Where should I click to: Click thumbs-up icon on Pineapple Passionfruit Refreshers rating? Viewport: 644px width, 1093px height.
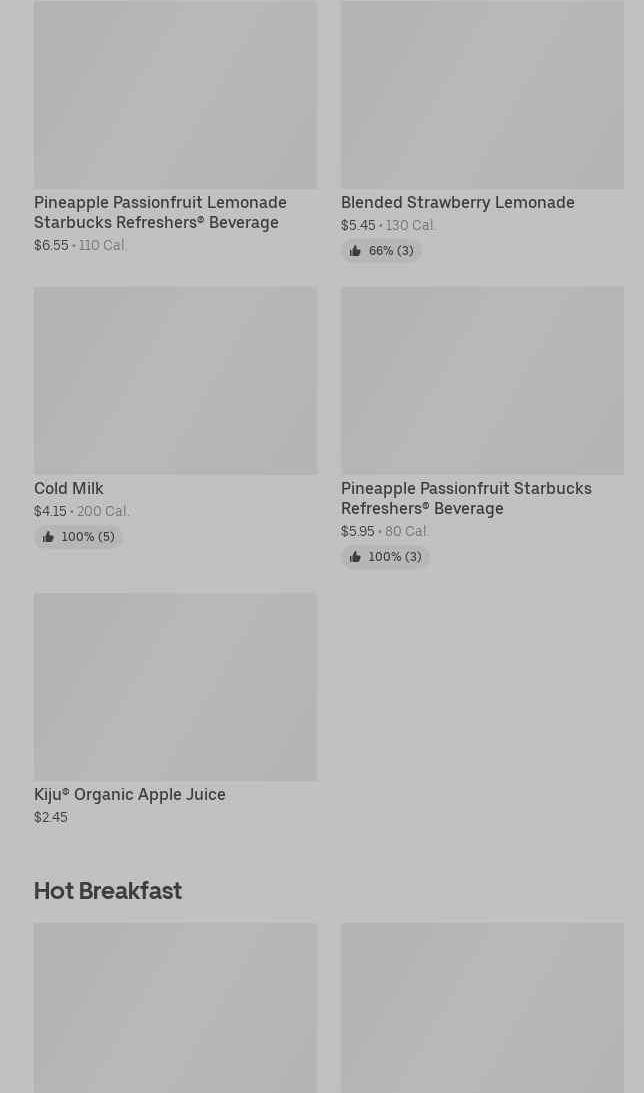[355, 557]
